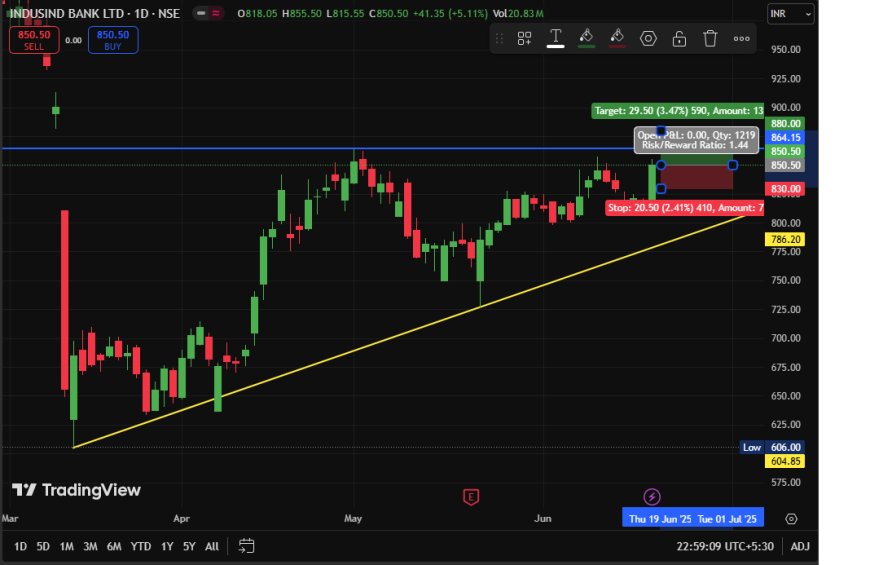
Task: Click the 880.00 green target price label
Action: [785, 123]
